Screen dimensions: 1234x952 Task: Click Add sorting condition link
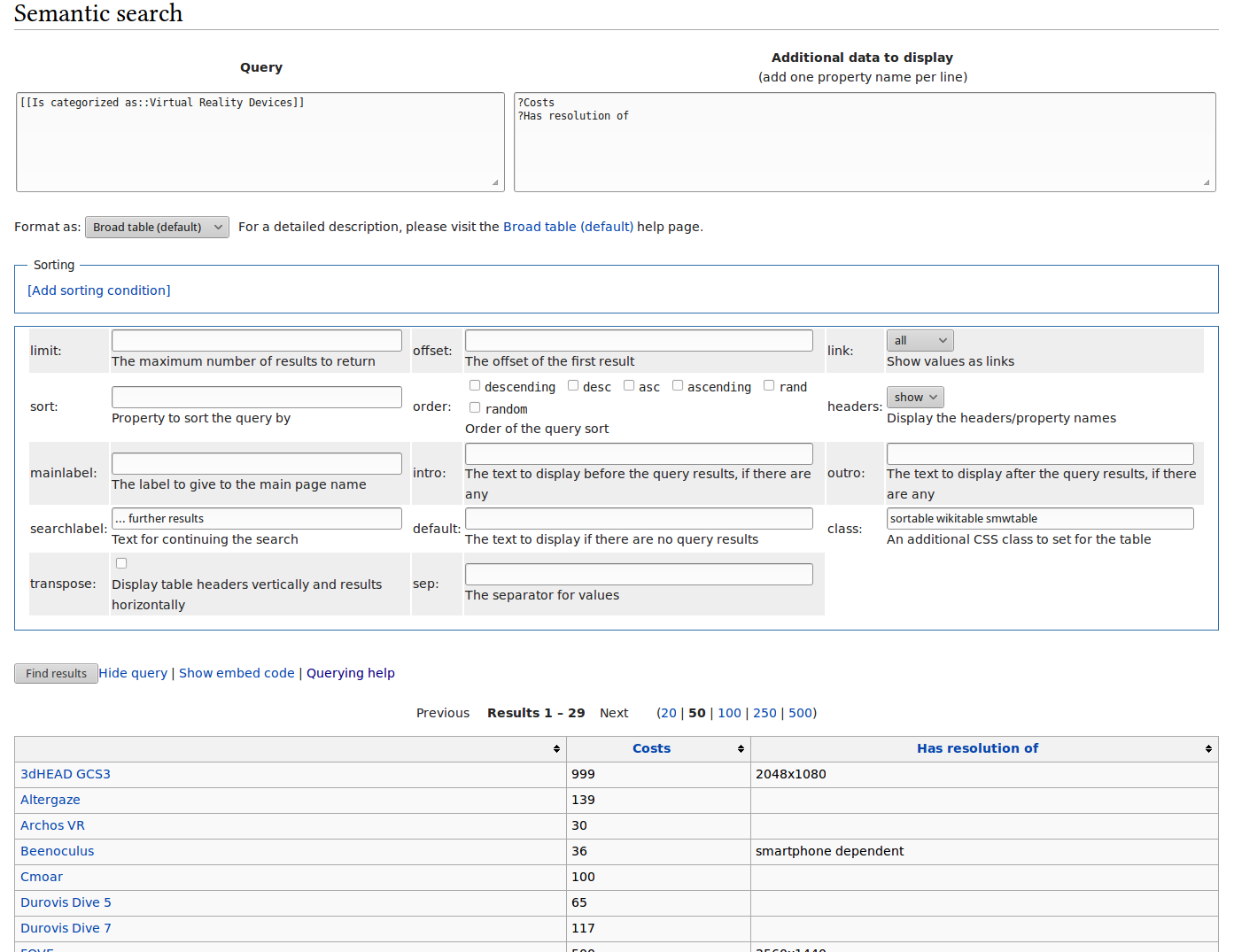pos(99,290)
